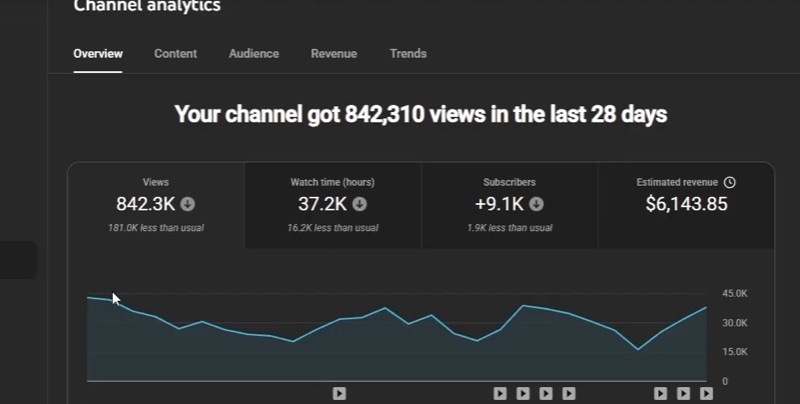The width and height of the screenshot is (800, 404).
Task: Select the Views metric card
Action: (156, 206)
